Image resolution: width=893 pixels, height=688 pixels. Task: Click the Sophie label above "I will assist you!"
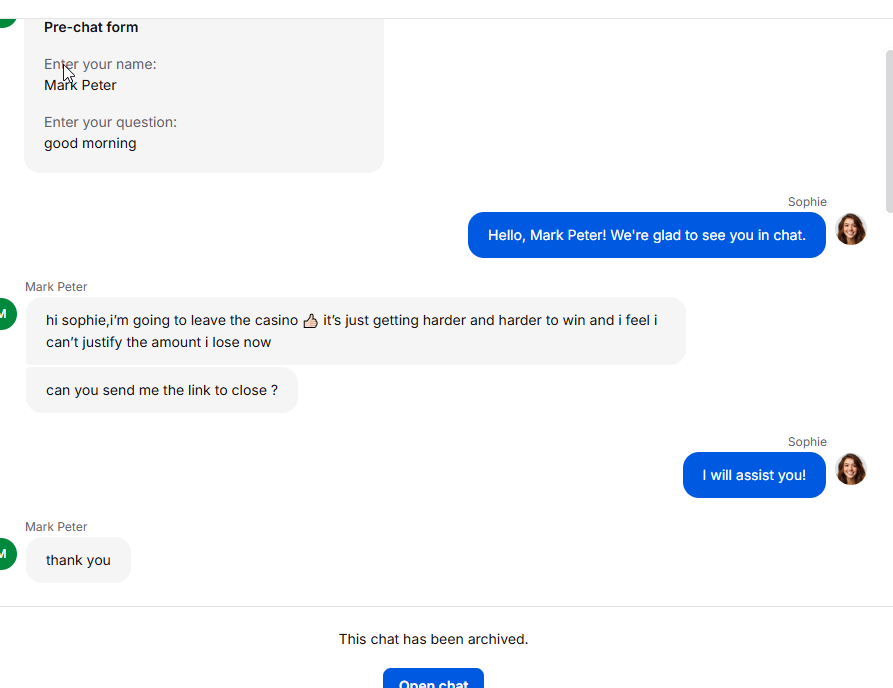(807, 442)
